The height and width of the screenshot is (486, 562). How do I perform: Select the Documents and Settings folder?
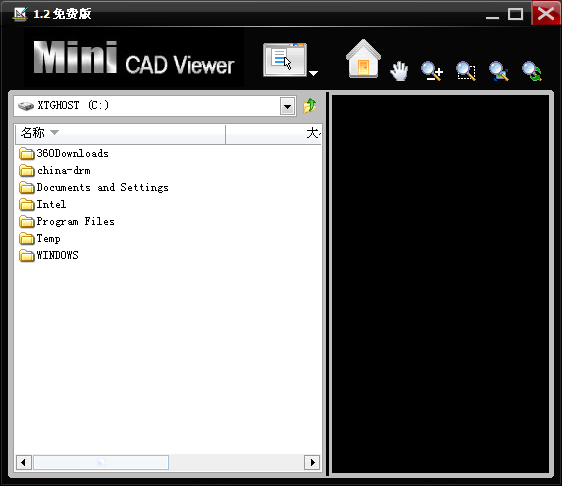pos(94,187)
